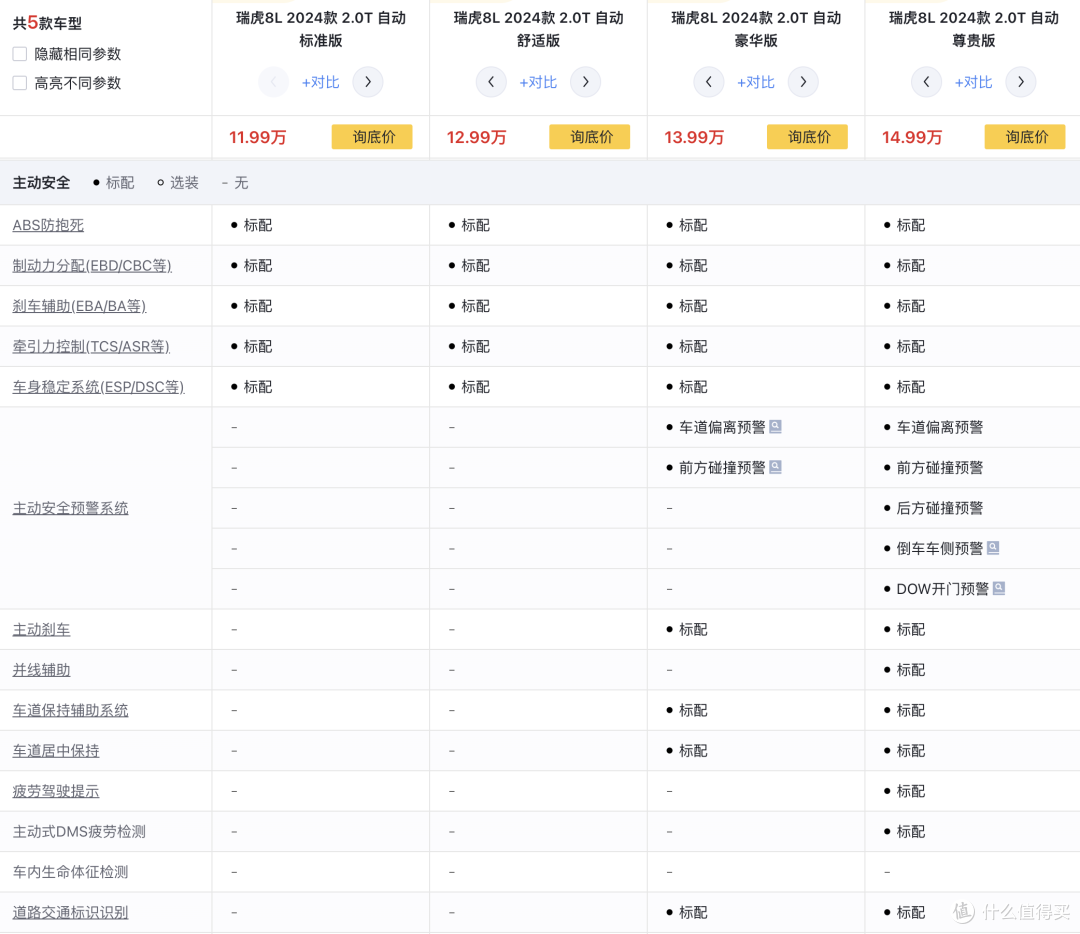
Task: Open 刹车辅助(EBA/BA等) parameter link
Action: click(x=79, y=306)
